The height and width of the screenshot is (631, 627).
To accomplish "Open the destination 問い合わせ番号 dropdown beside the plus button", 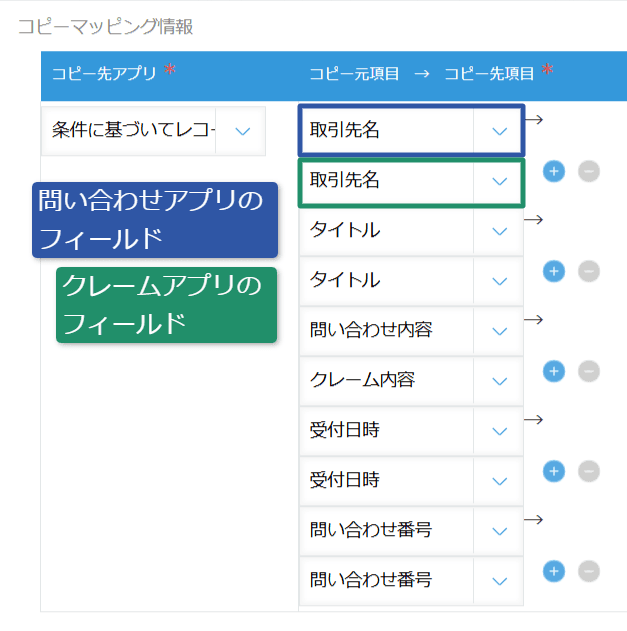I will [x=411, y=580].
